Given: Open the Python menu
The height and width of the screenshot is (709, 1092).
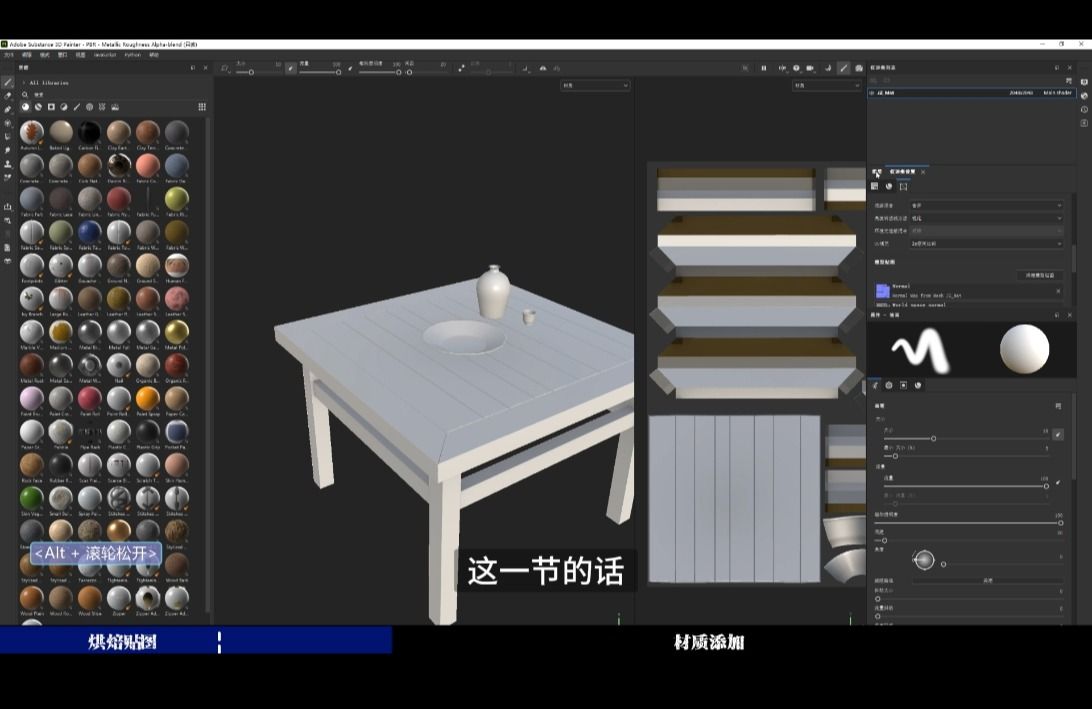Looking at the screenshot, I should point(132,55).
